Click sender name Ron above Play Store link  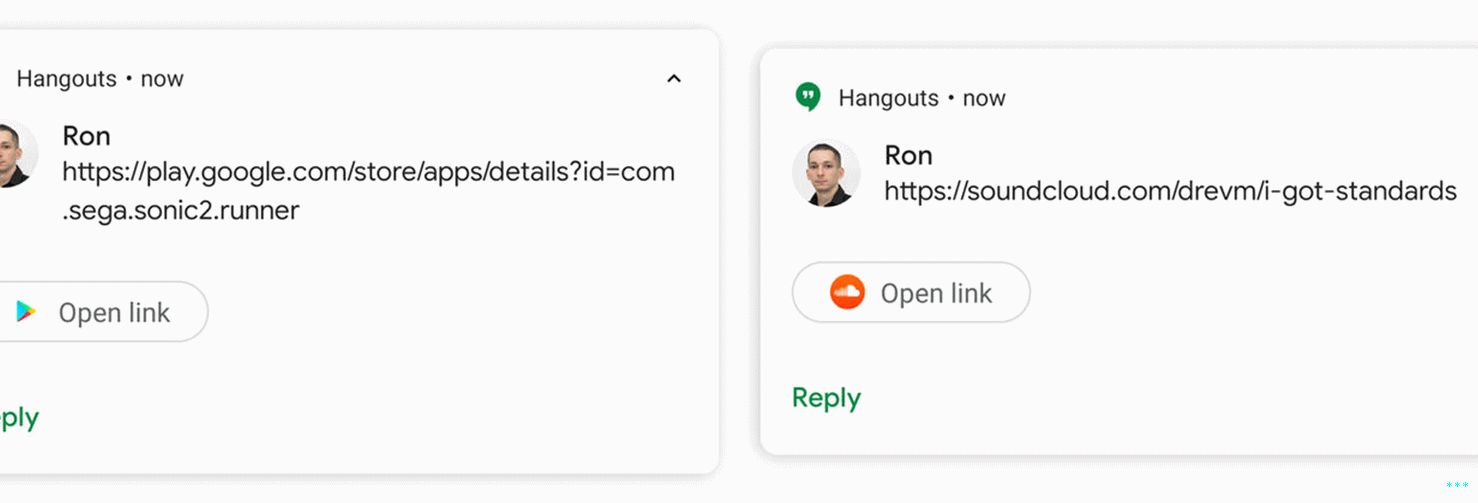(86, 136)
